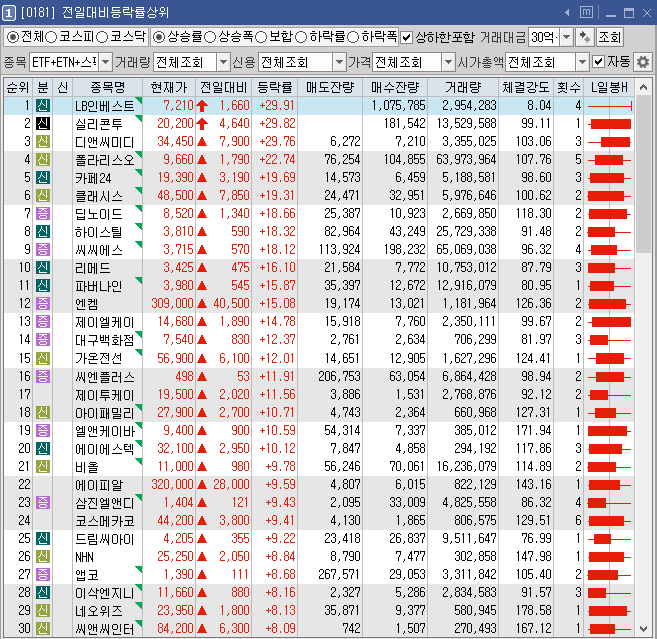
Task: Click the window number 1 icon in title bar
Action: pyautogui.click(x=8, y=13)
